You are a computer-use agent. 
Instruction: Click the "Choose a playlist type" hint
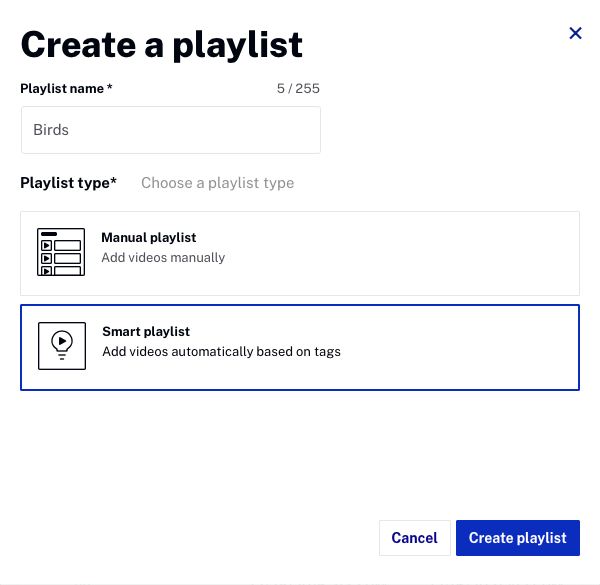(217, 183)
